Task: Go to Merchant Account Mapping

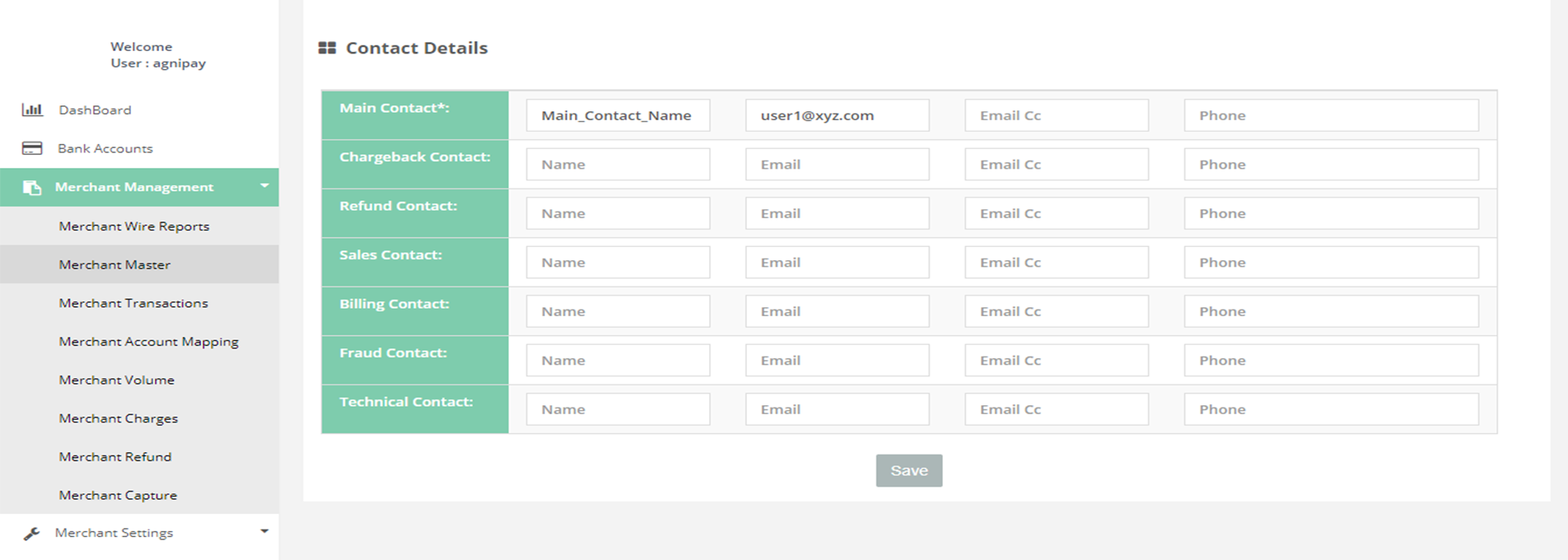Action: coord(148,342)
